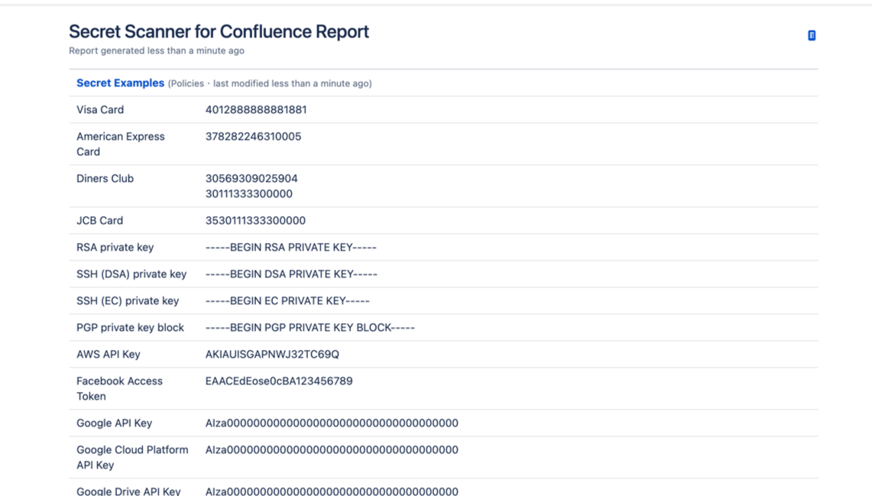This screenshot has height=496, width=872.
Task: Click the Google Cloud Platform API Key label
Action: 132,457
